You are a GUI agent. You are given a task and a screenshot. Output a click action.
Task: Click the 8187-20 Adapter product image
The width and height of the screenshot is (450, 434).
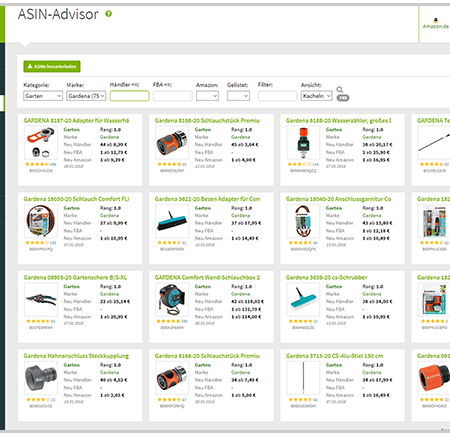pyautogui.click(x=41, y=143)
